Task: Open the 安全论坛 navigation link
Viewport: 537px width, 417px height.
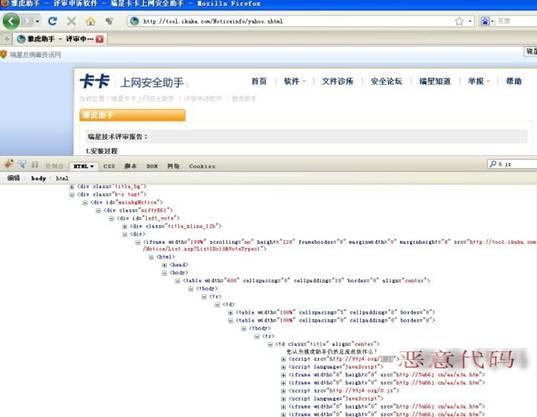Action: coord(386,81)
